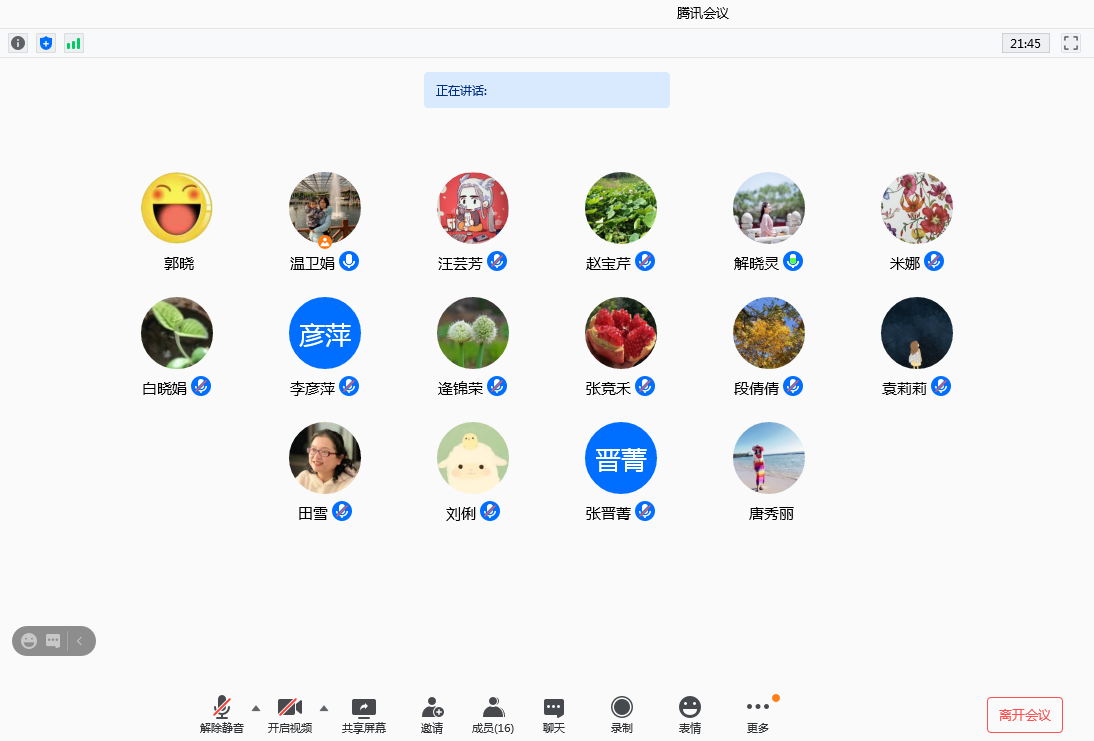Click the blue security shield icon
This screenshot has width=1094, height=741.
tap(46, 43)
